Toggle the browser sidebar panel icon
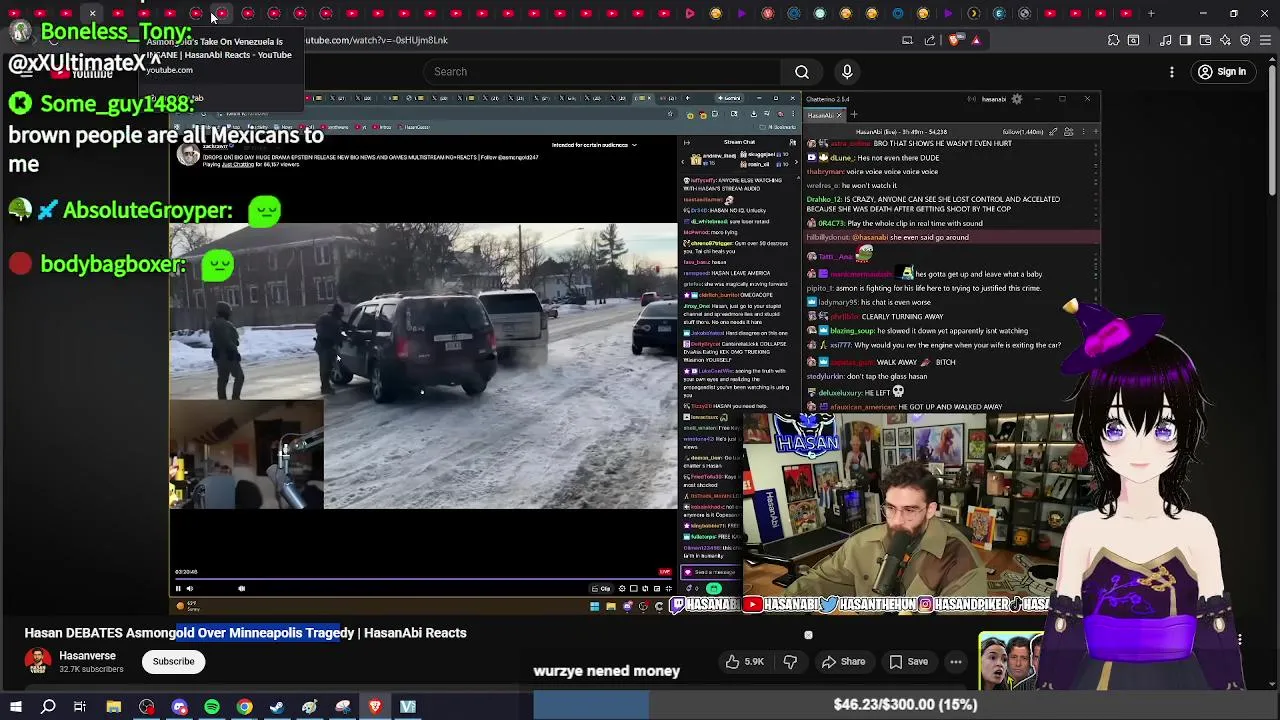 click(x=1185, y=40)
